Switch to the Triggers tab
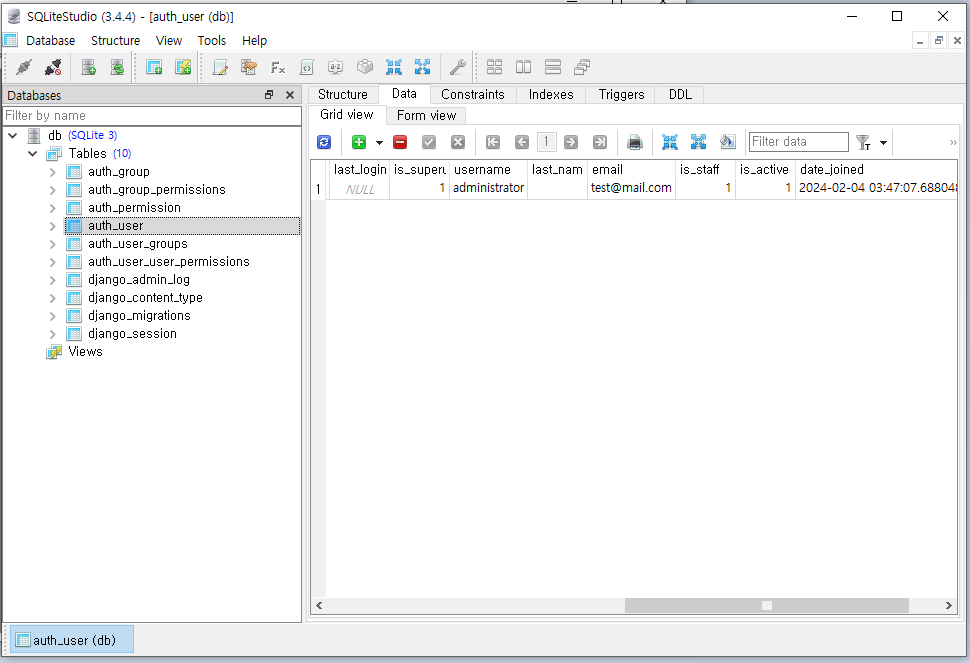This screenshot has width=970, height=663. [x=621, y=95]
